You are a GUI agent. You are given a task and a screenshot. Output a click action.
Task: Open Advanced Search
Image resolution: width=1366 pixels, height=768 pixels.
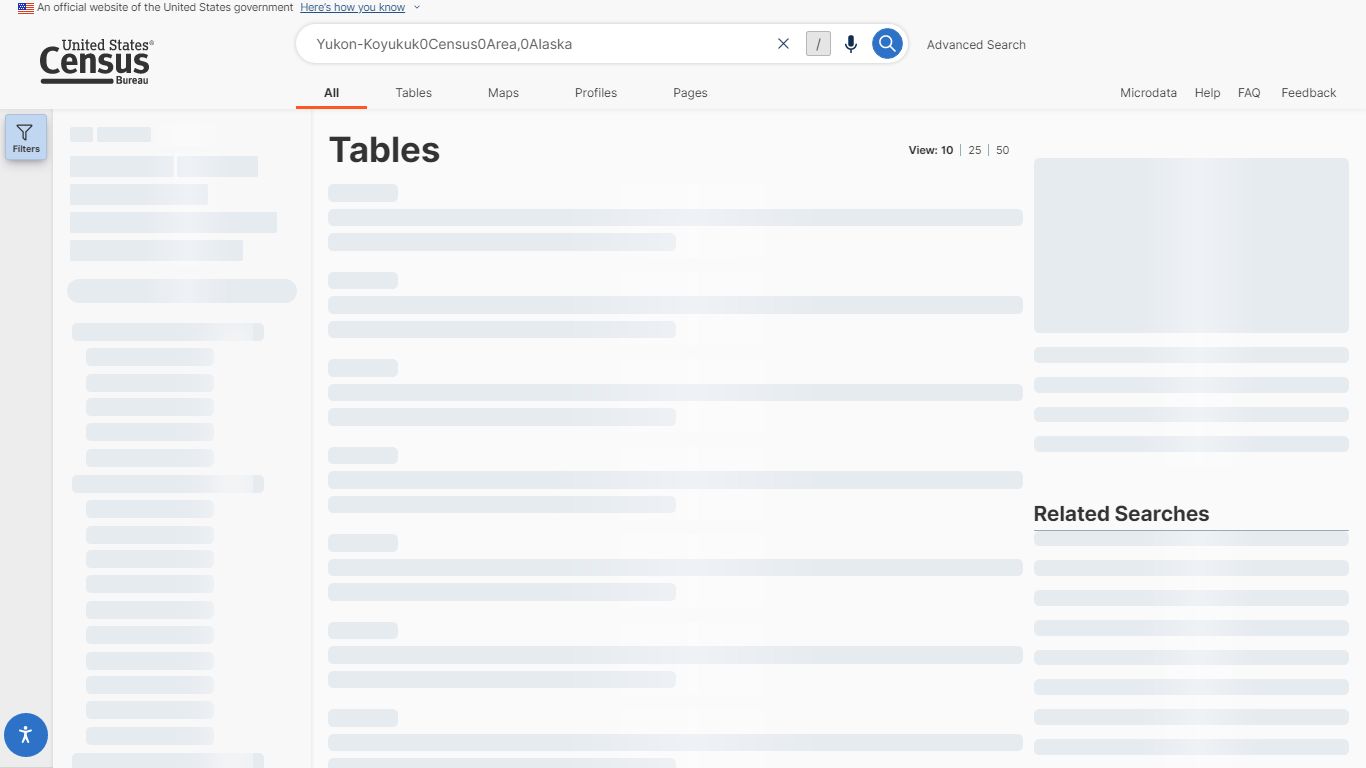[x=976, y=45]
